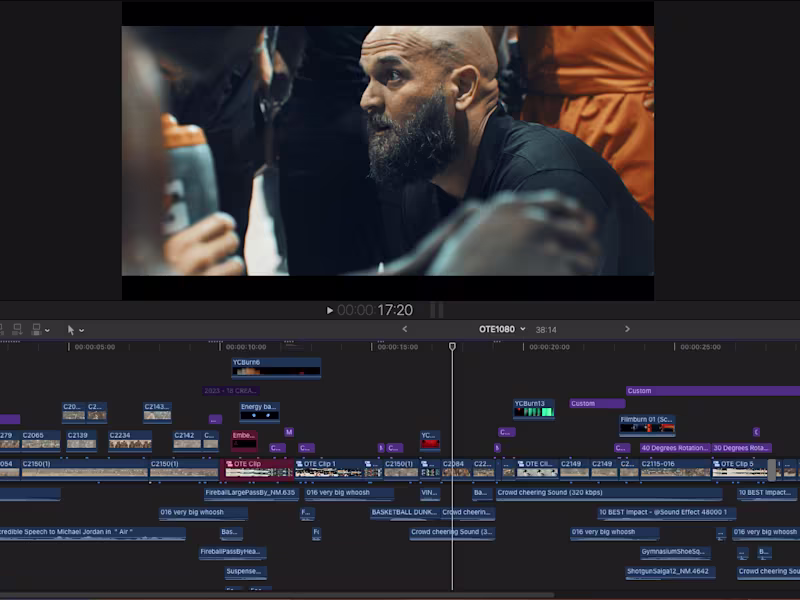This screenshot has width=800, height=600.
Task: Click the purple M title clip
Action: (x=289, y=432)
